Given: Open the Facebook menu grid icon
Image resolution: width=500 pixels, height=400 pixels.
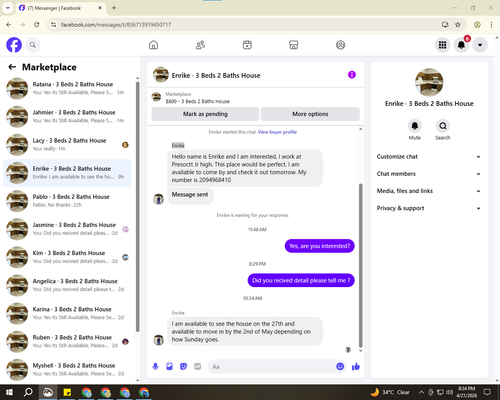Looking at the screenshot, I should click(x=442, y=45).
